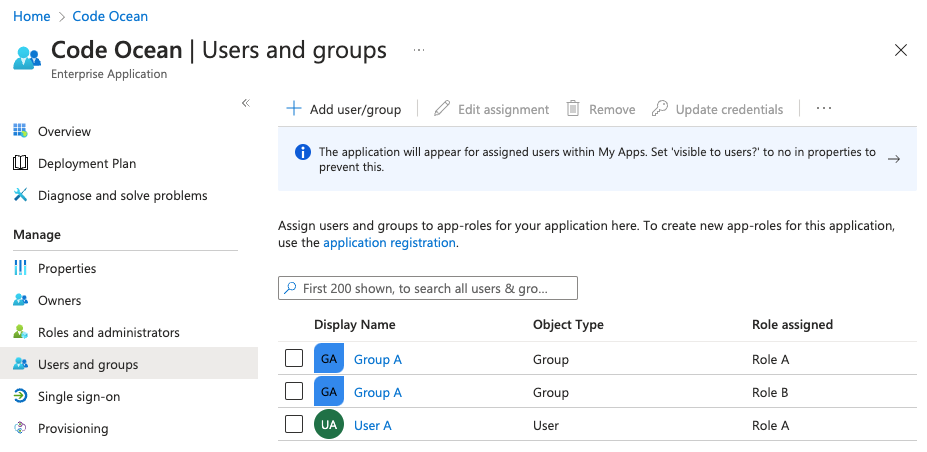
Task: Collapse the left navigation menu
Action: click(x=245, y=103)
